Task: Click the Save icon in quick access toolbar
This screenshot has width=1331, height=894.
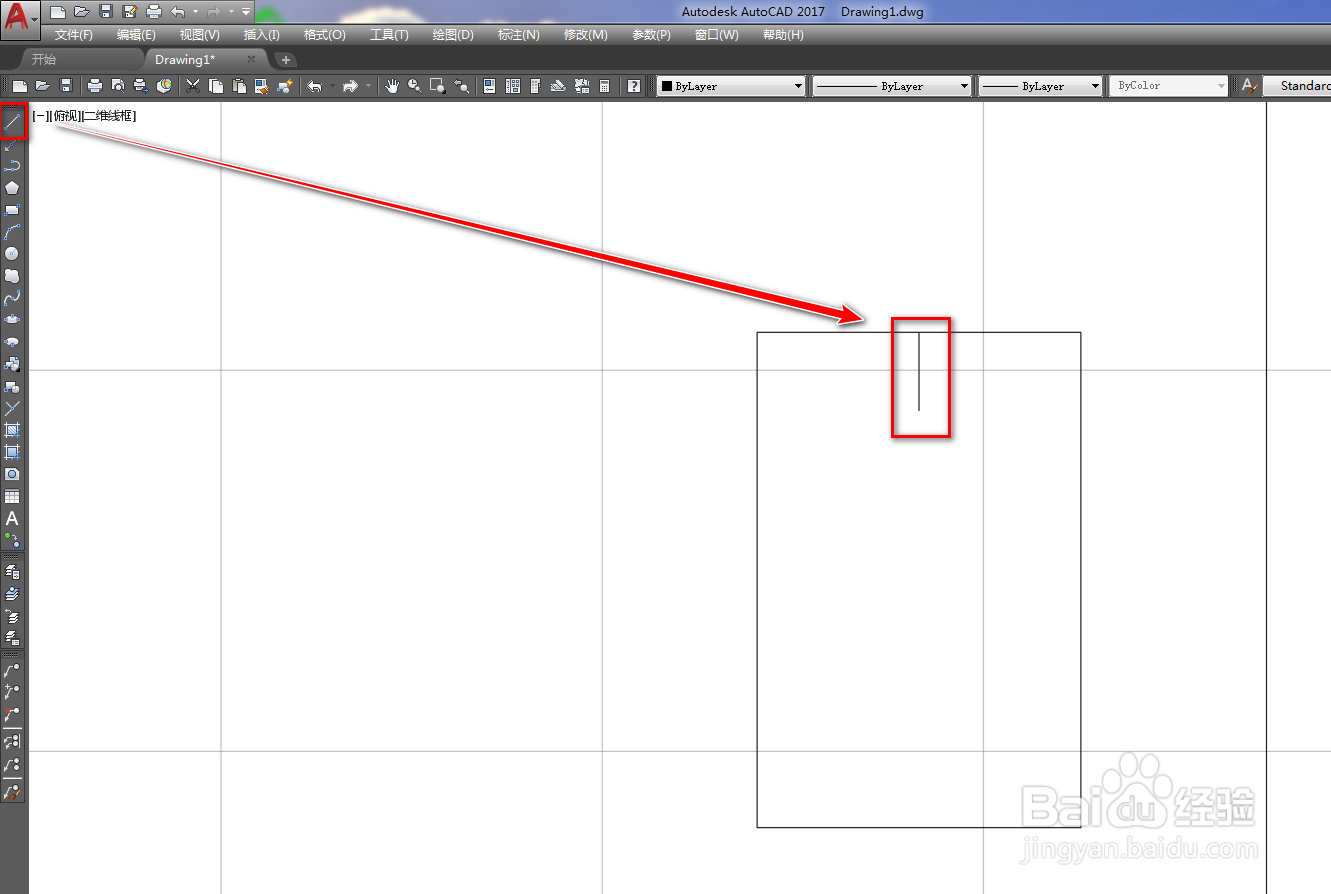Action: pyautogui.click(x=106, y=12)
